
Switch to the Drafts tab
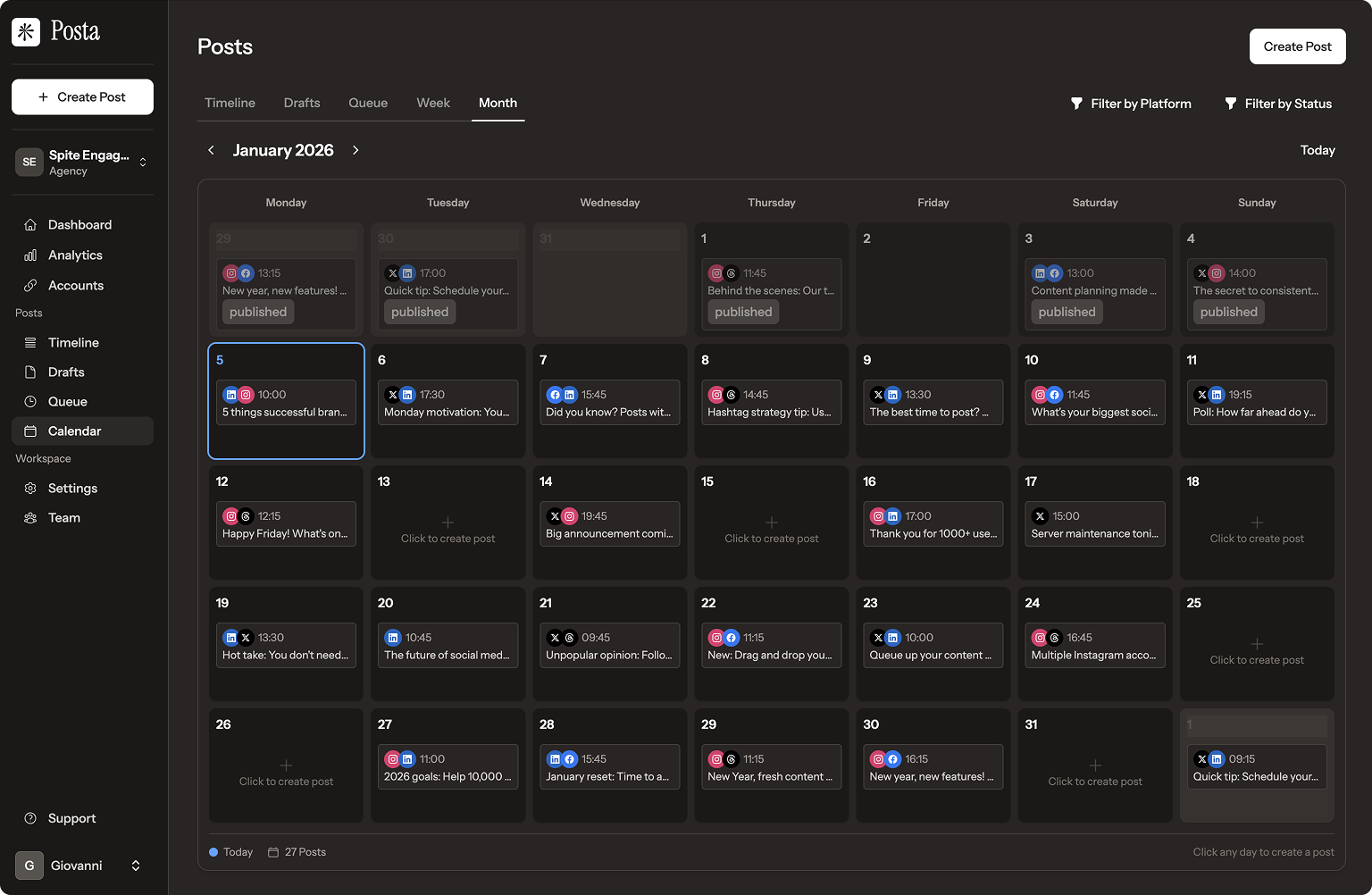tap(302, 103)
